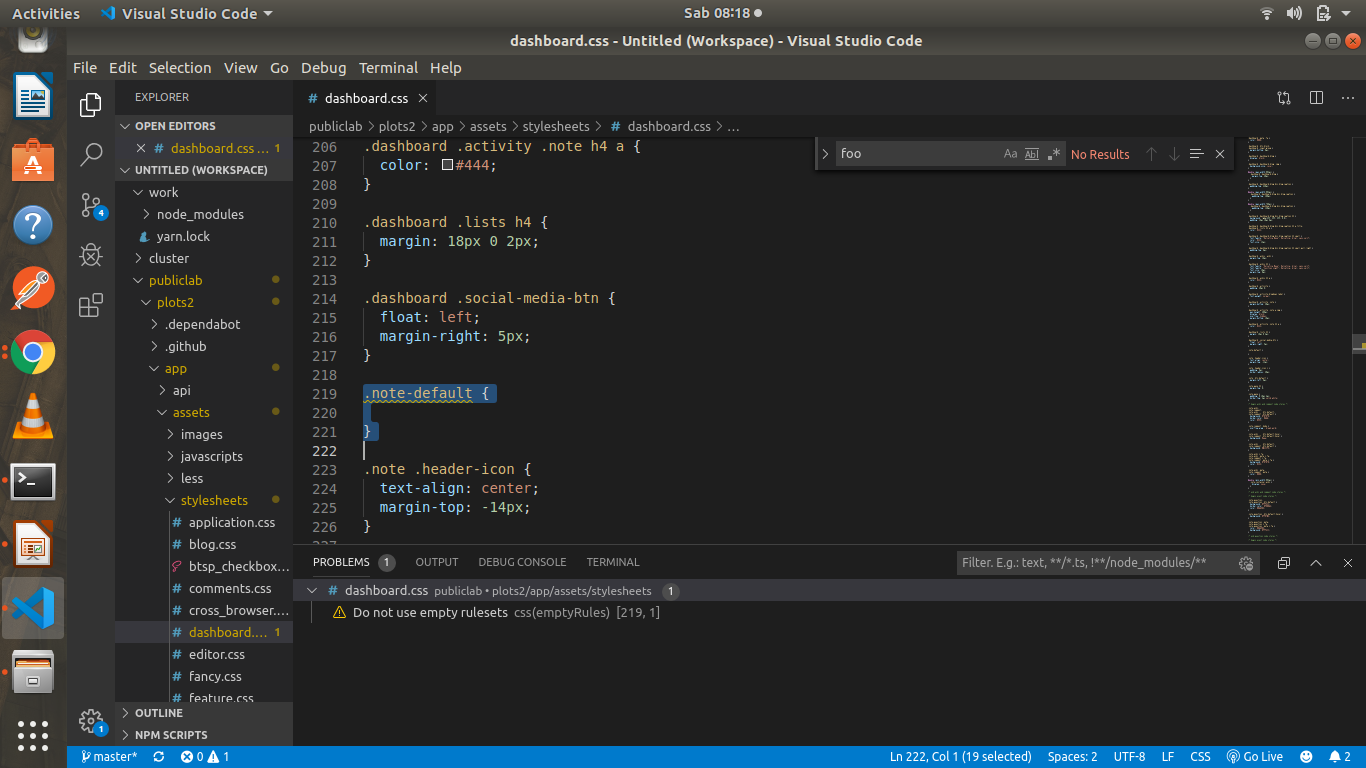
Task: Go to next match in find widget
Action: click(x=1174, y=154)
